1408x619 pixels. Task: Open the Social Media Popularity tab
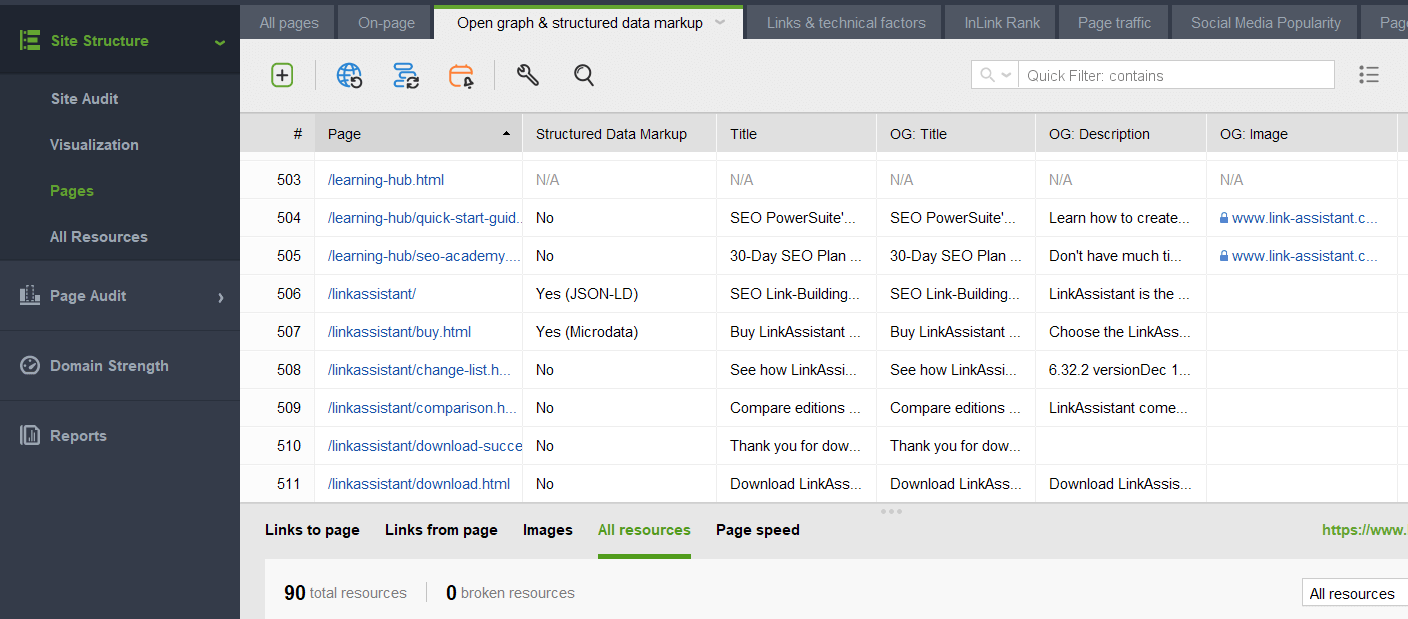(1266, 22)
